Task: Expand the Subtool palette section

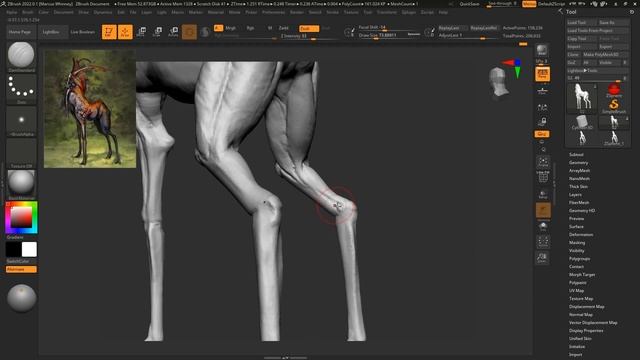Action: (576, 155)
